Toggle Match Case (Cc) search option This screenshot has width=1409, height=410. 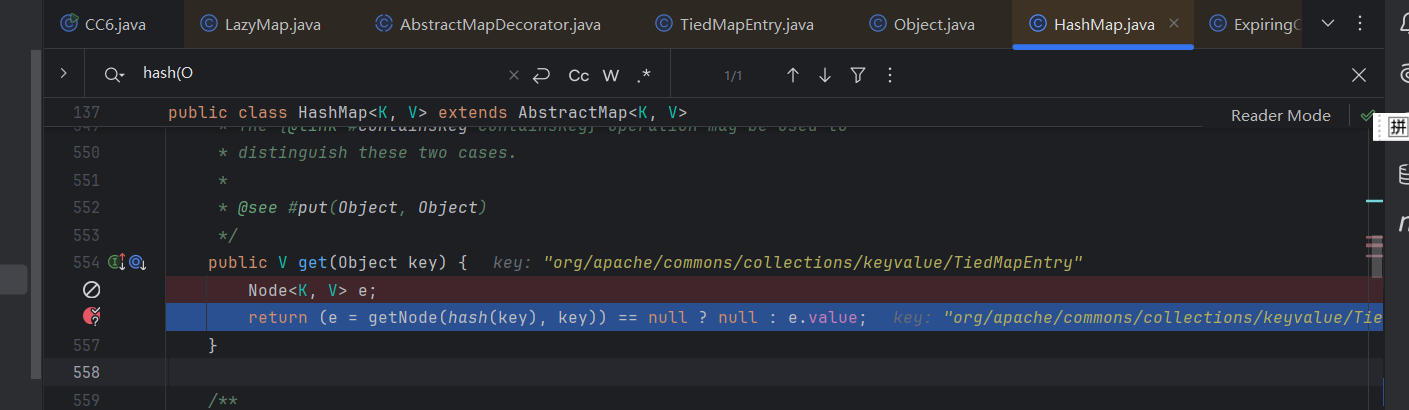578,75
